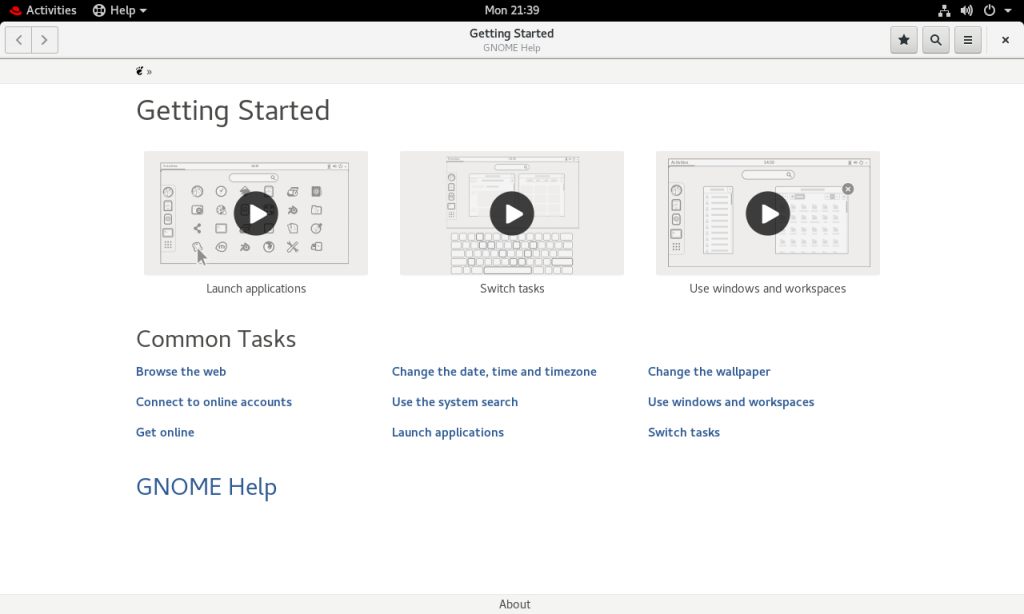Open the Change the wallpaper link
1024x614 pixels.
[x=709, y=372]
